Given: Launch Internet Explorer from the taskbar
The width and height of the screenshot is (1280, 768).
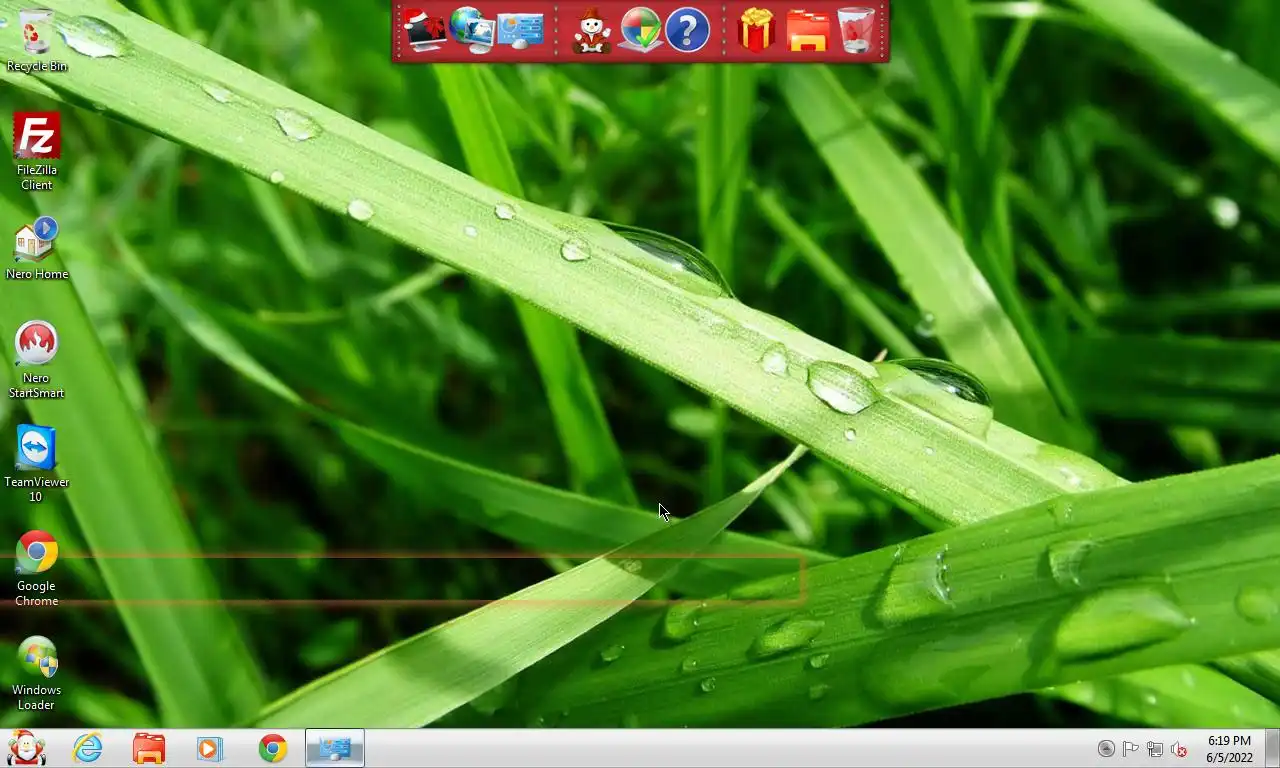Looking at the screenshot, I should click(x=88, y=748).
